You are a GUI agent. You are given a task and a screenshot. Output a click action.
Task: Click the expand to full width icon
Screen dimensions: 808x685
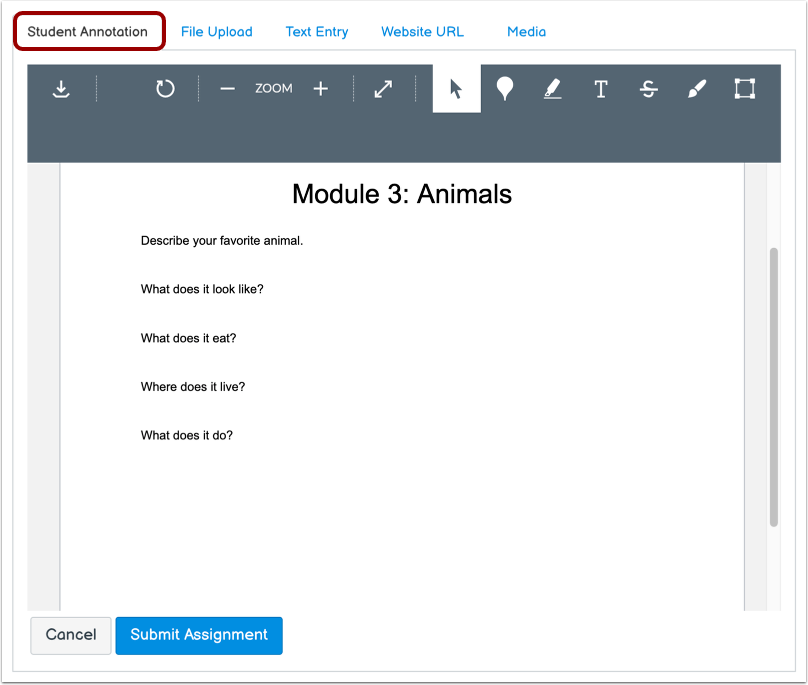(383, 88)
